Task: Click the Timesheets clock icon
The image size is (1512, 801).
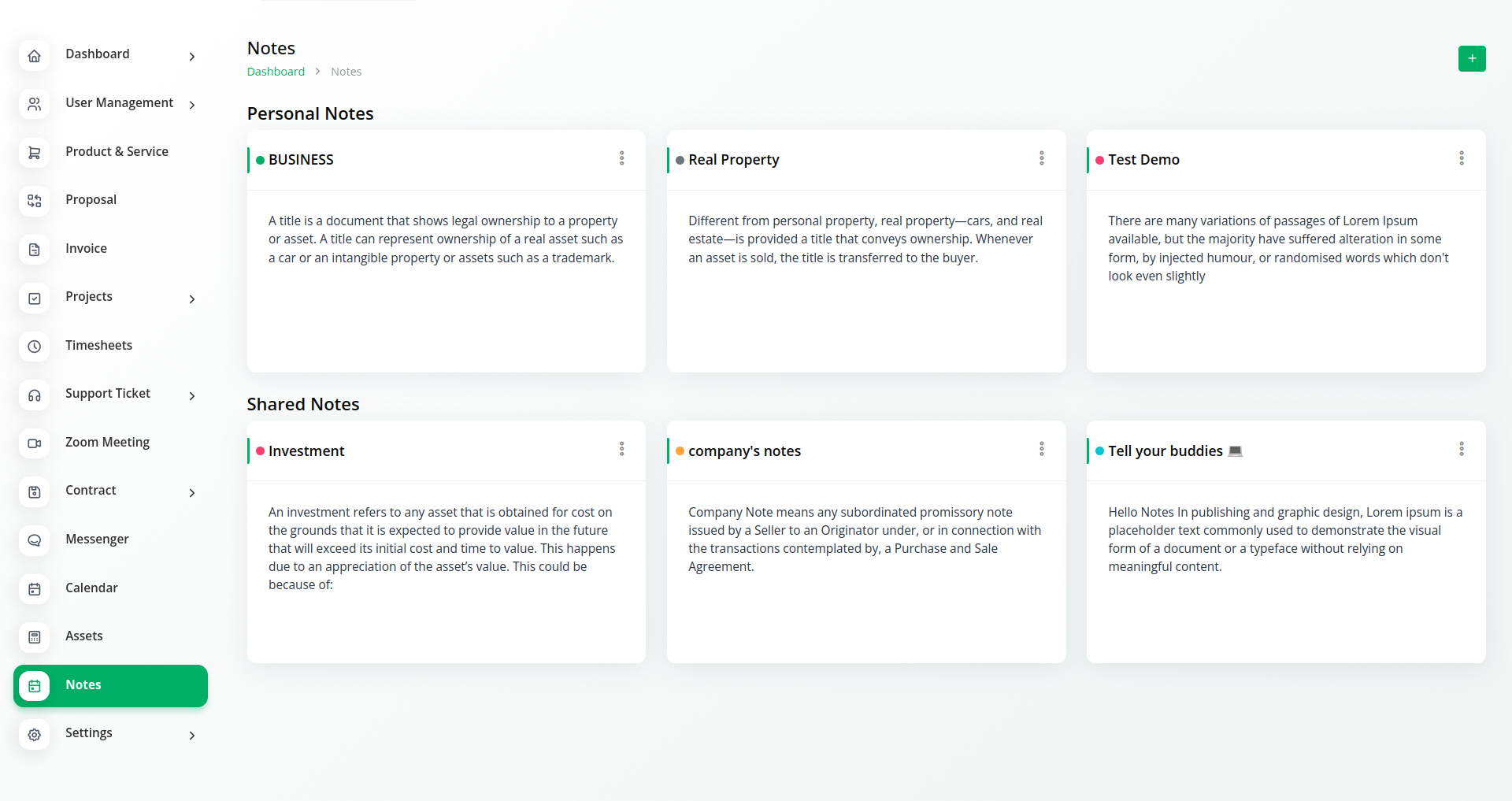Action: point(35,347)
